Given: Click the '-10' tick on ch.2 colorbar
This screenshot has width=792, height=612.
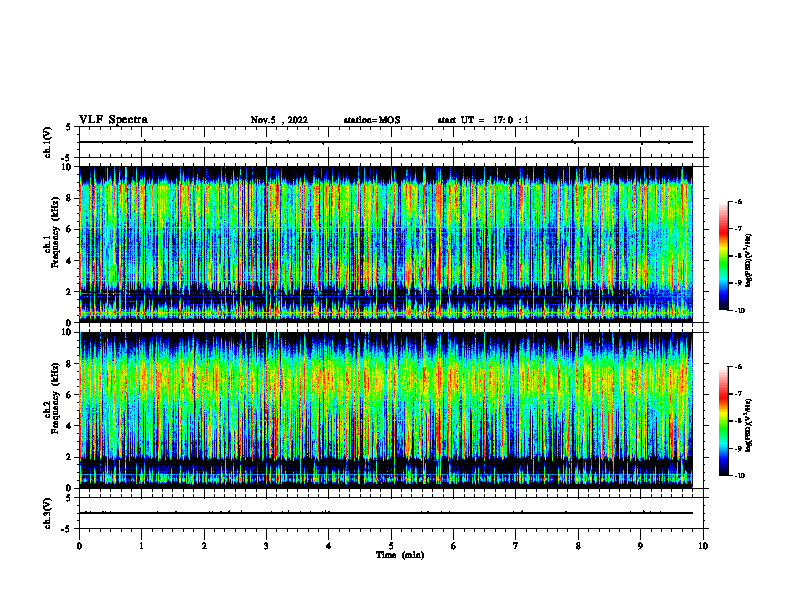Looking at the screenshot, I should pyautogui.click(x=739, y=476).
